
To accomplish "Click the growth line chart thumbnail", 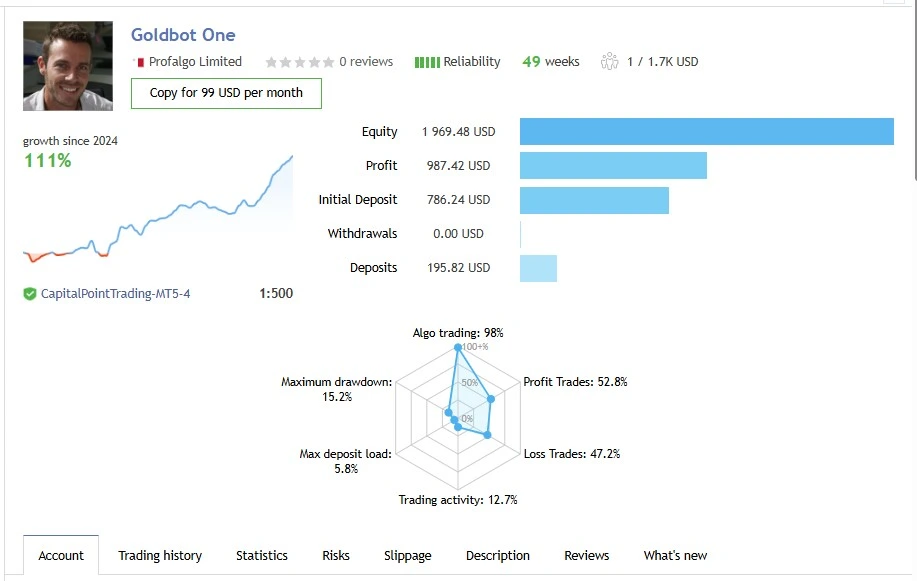I will (x=158, y=210).
